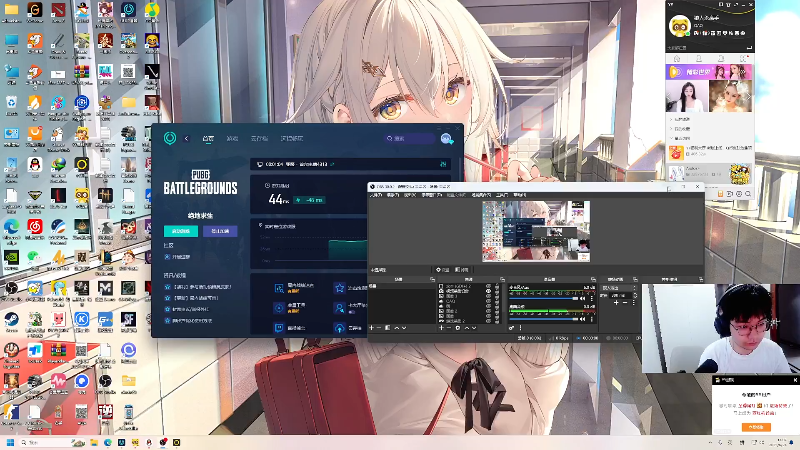Mute the Mic/Aux channel speaker icon
Image resolution: width=800 pixels, height=450 pixels.
(x=583, y=298)
